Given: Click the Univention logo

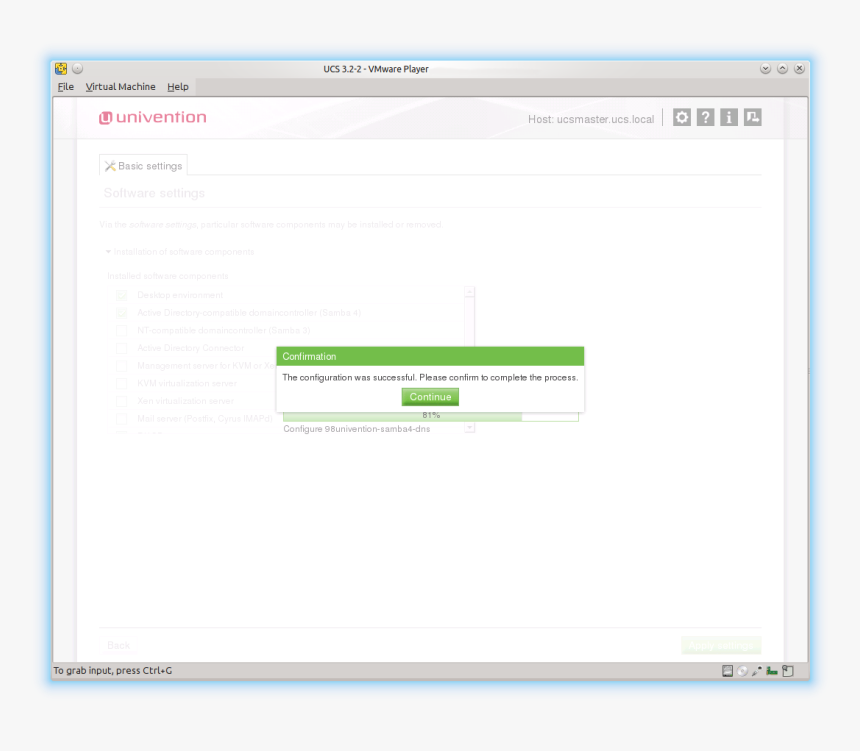Looking at the screenshot, I should pyautogui.click(x=152, y=117).
